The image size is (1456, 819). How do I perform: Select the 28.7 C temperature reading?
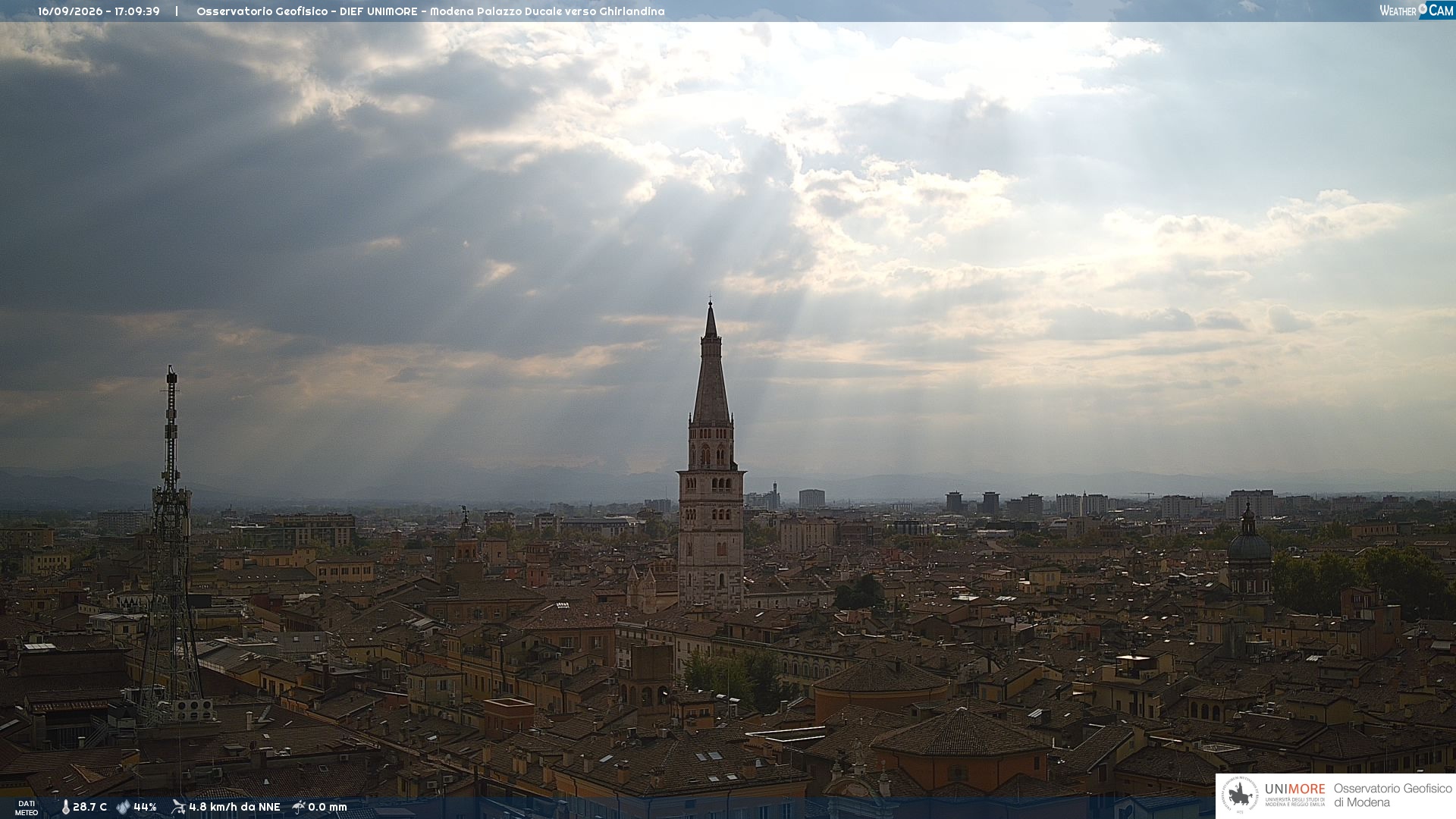coord(89,807)
